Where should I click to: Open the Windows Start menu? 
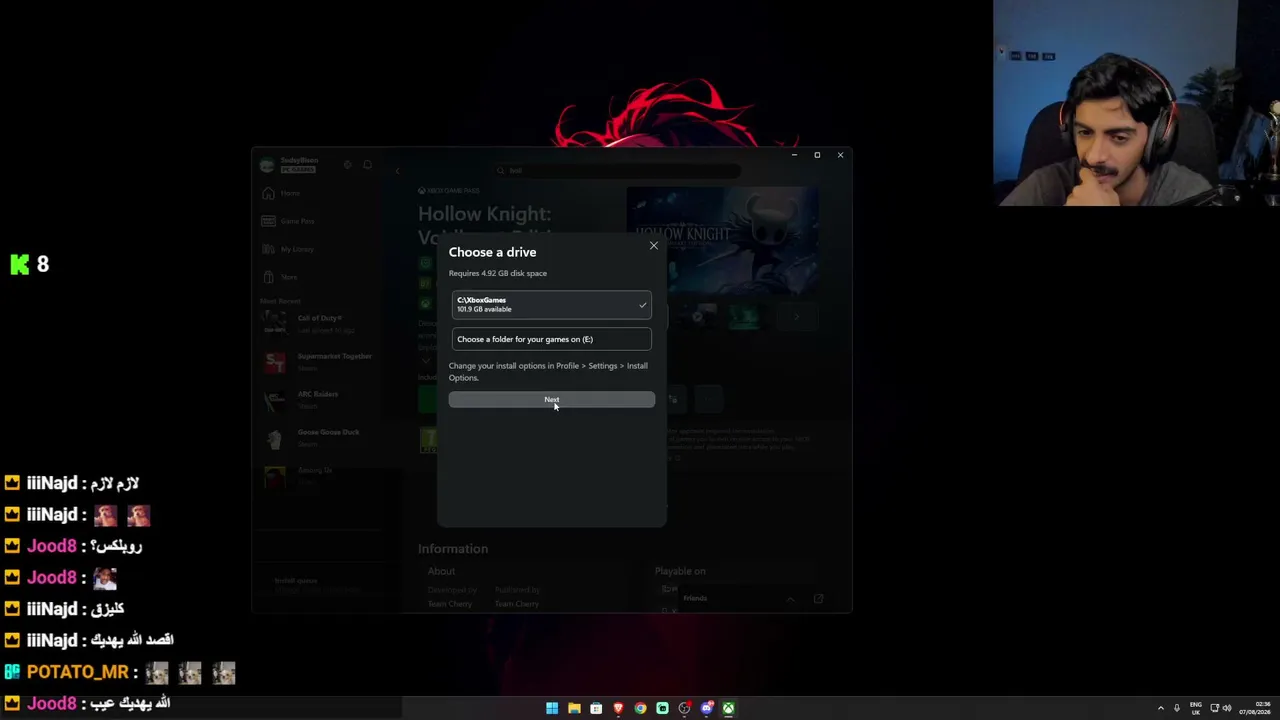coord(552,708)
